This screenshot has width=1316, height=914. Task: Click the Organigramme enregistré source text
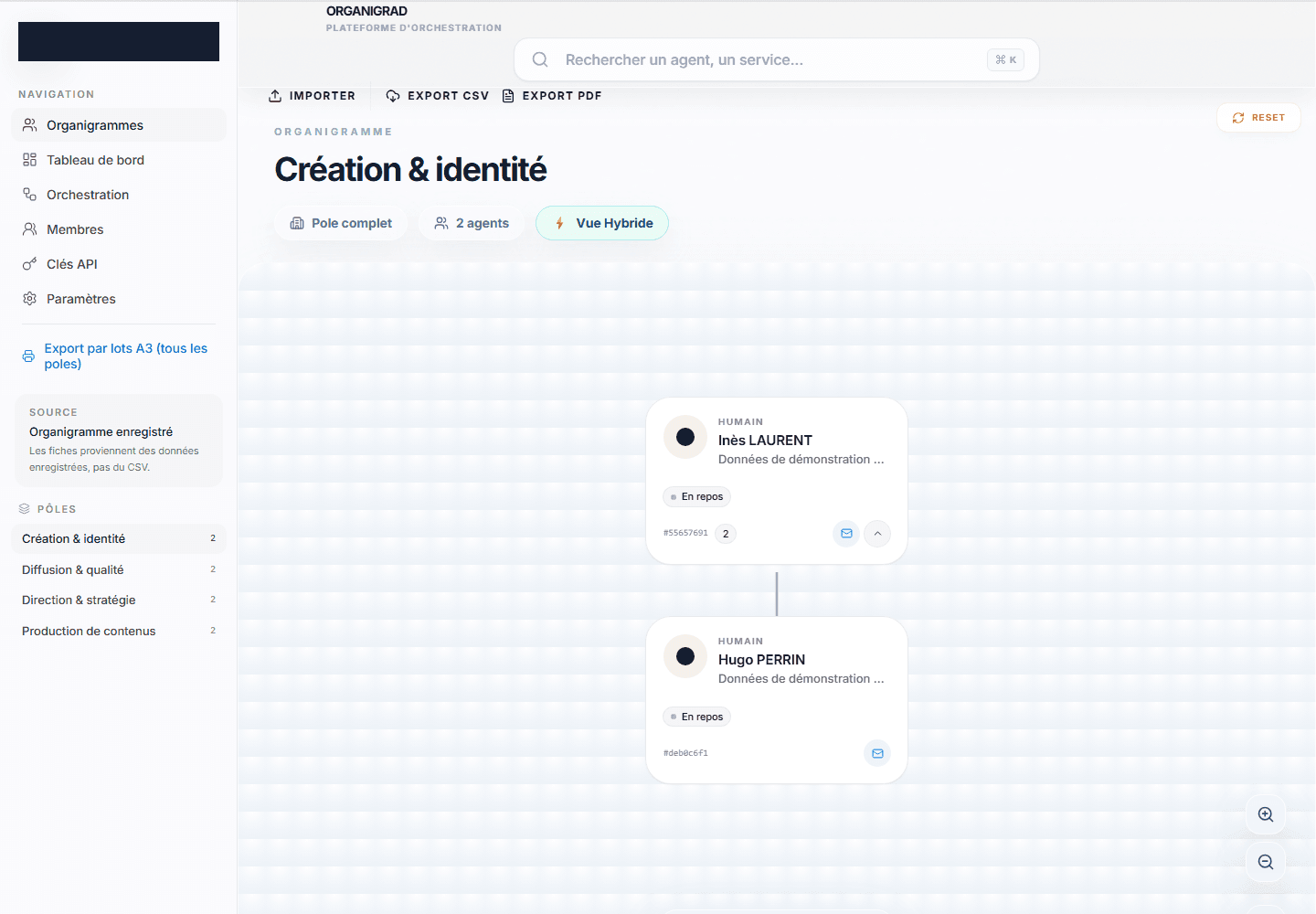pos(101,431)
